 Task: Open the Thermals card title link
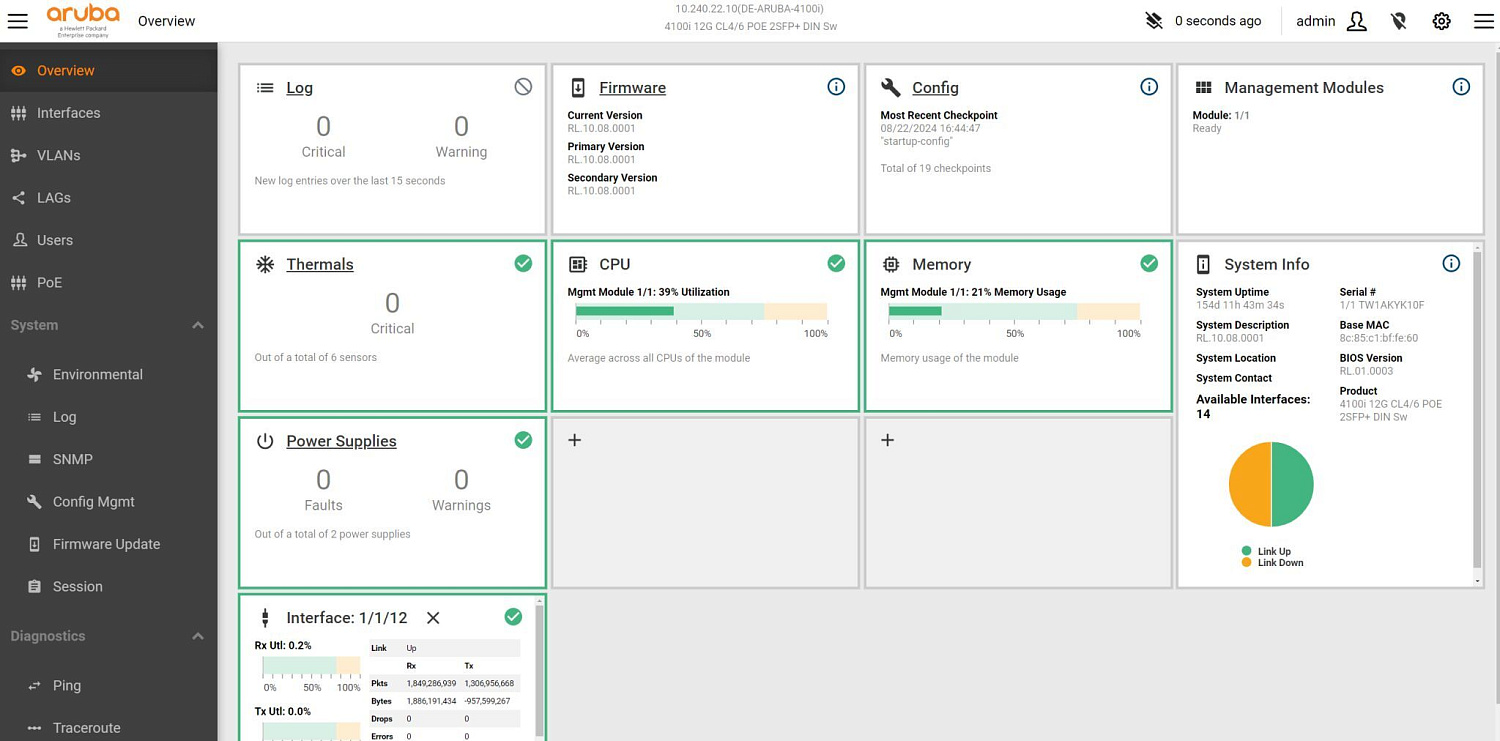(x=319, y=264)
